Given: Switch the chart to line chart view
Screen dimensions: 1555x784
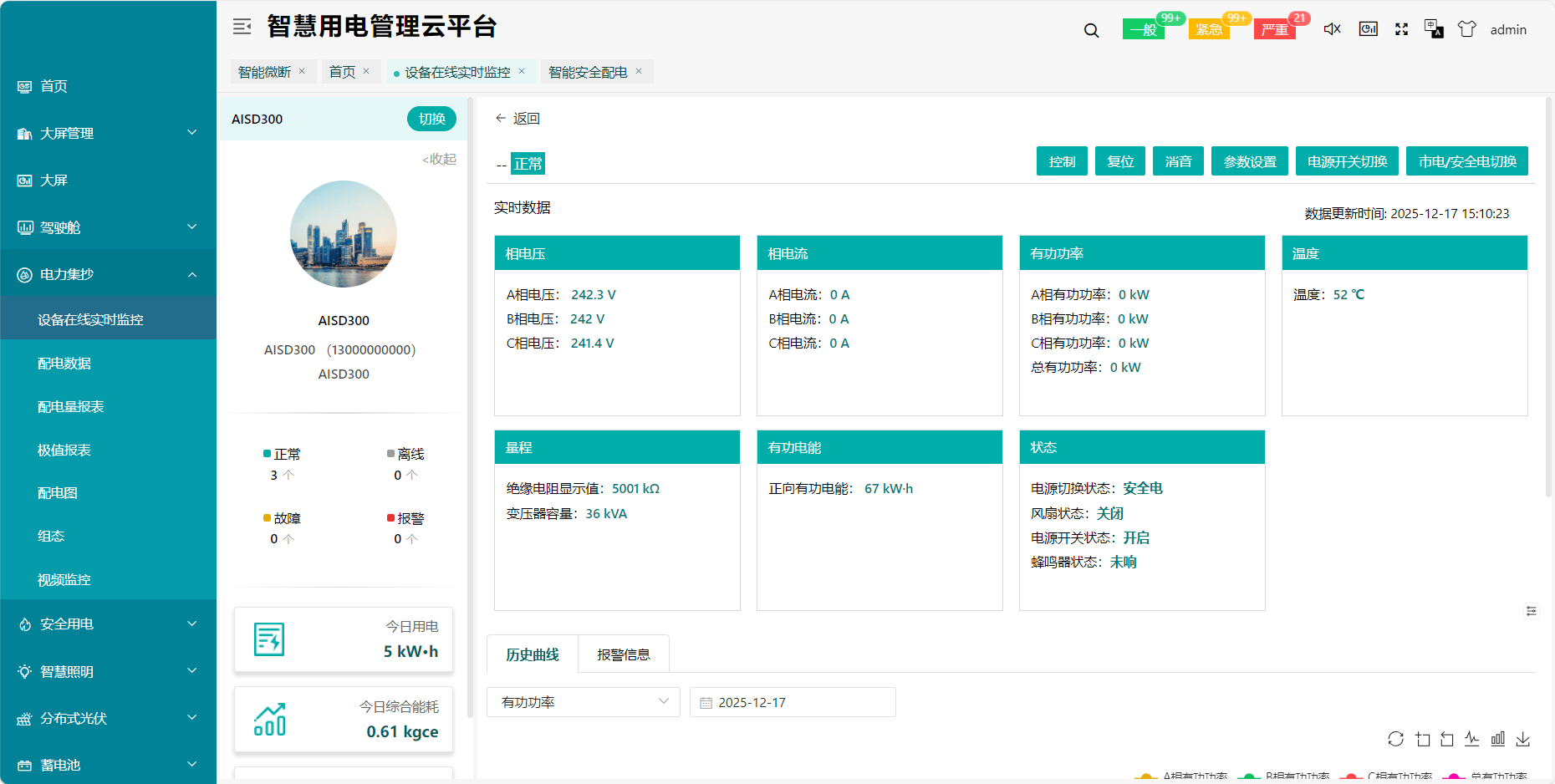Looking at the screenshot, I should (1472, 739).
